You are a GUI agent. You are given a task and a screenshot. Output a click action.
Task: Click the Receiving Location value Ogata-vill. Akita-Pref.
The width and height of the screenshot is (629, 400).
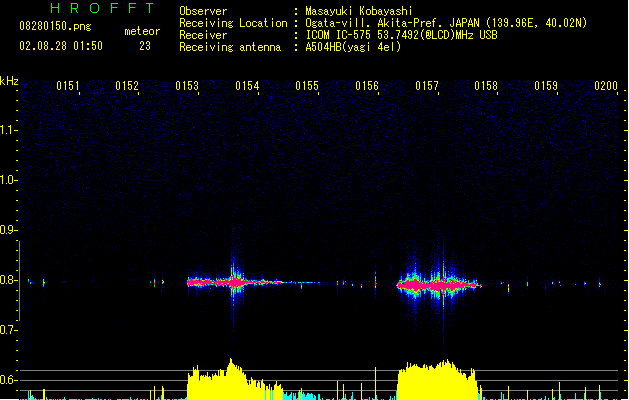[375, 23]
